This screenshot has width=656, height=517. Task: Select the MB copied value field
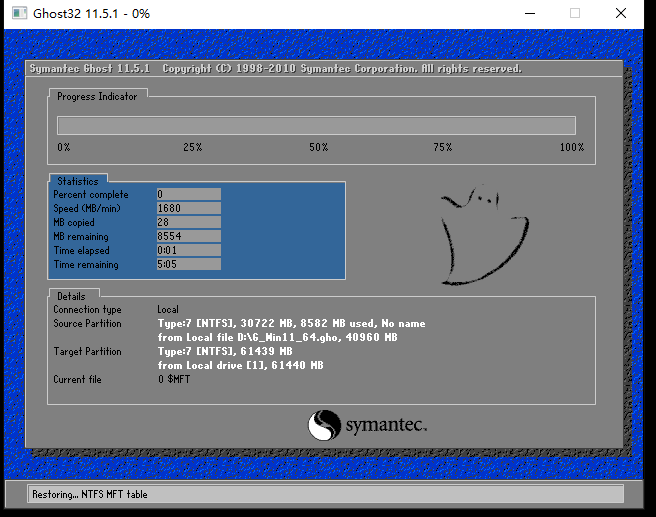click(x=188, y=222)
